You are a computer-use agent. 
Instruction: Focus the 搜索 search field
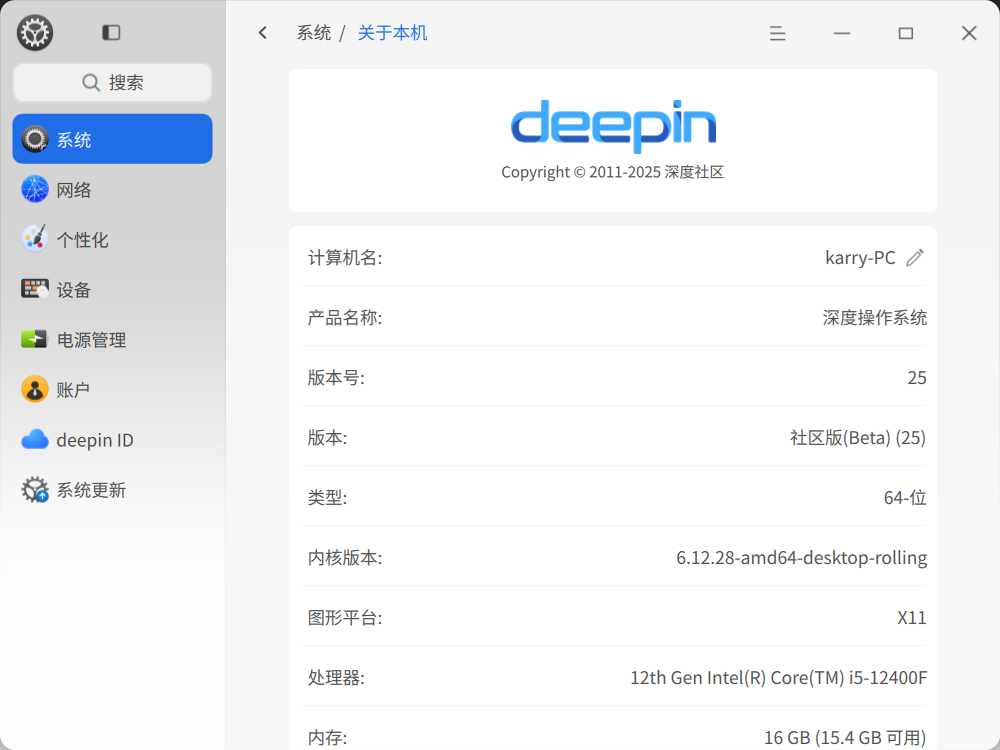[x=112, y=82]
